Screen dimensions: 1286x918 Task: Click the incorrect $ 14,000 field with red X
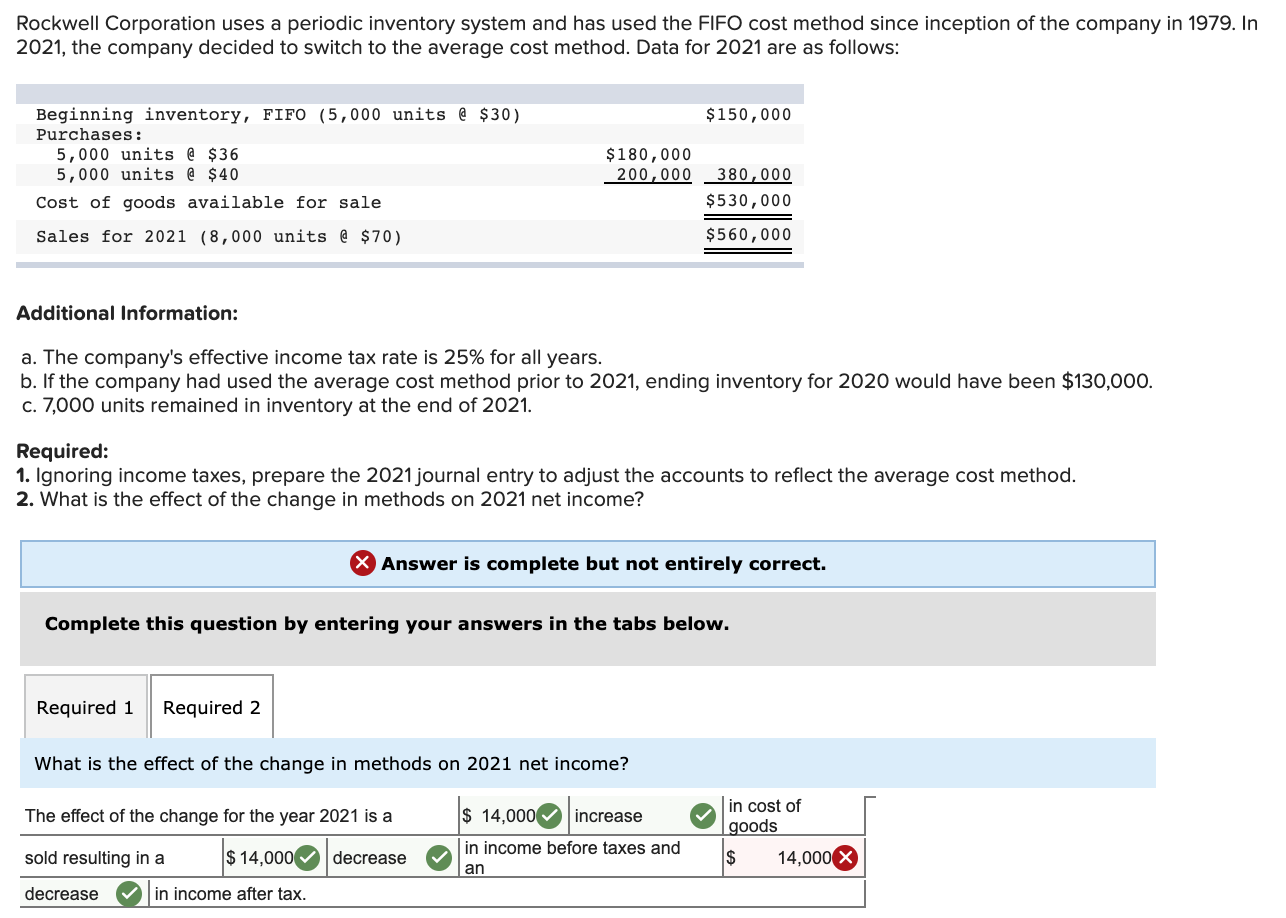point(792,858)
